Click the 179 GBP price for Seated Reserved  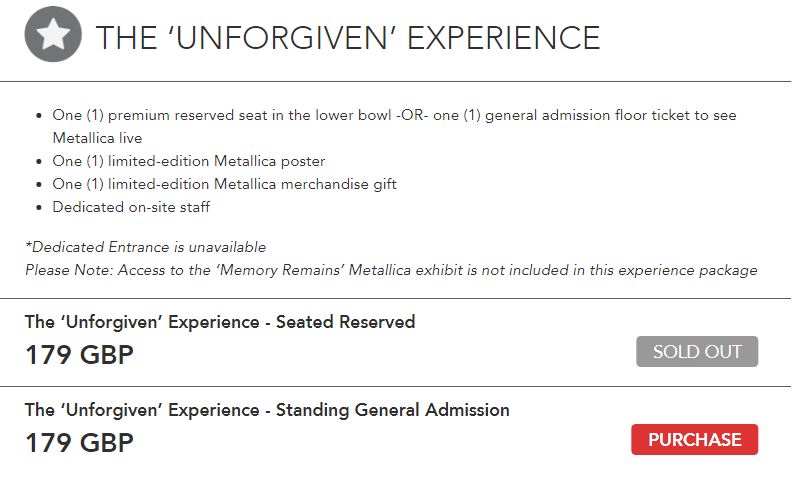[x=79, y=355]
